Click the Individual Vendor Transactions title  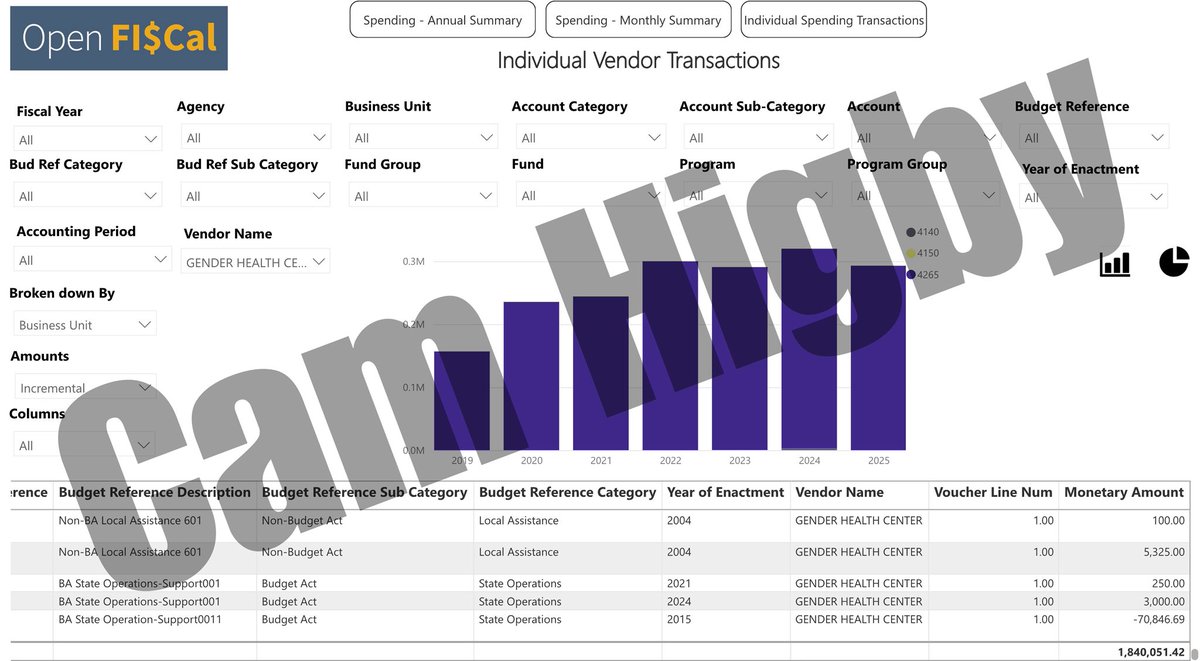point(638,60)
